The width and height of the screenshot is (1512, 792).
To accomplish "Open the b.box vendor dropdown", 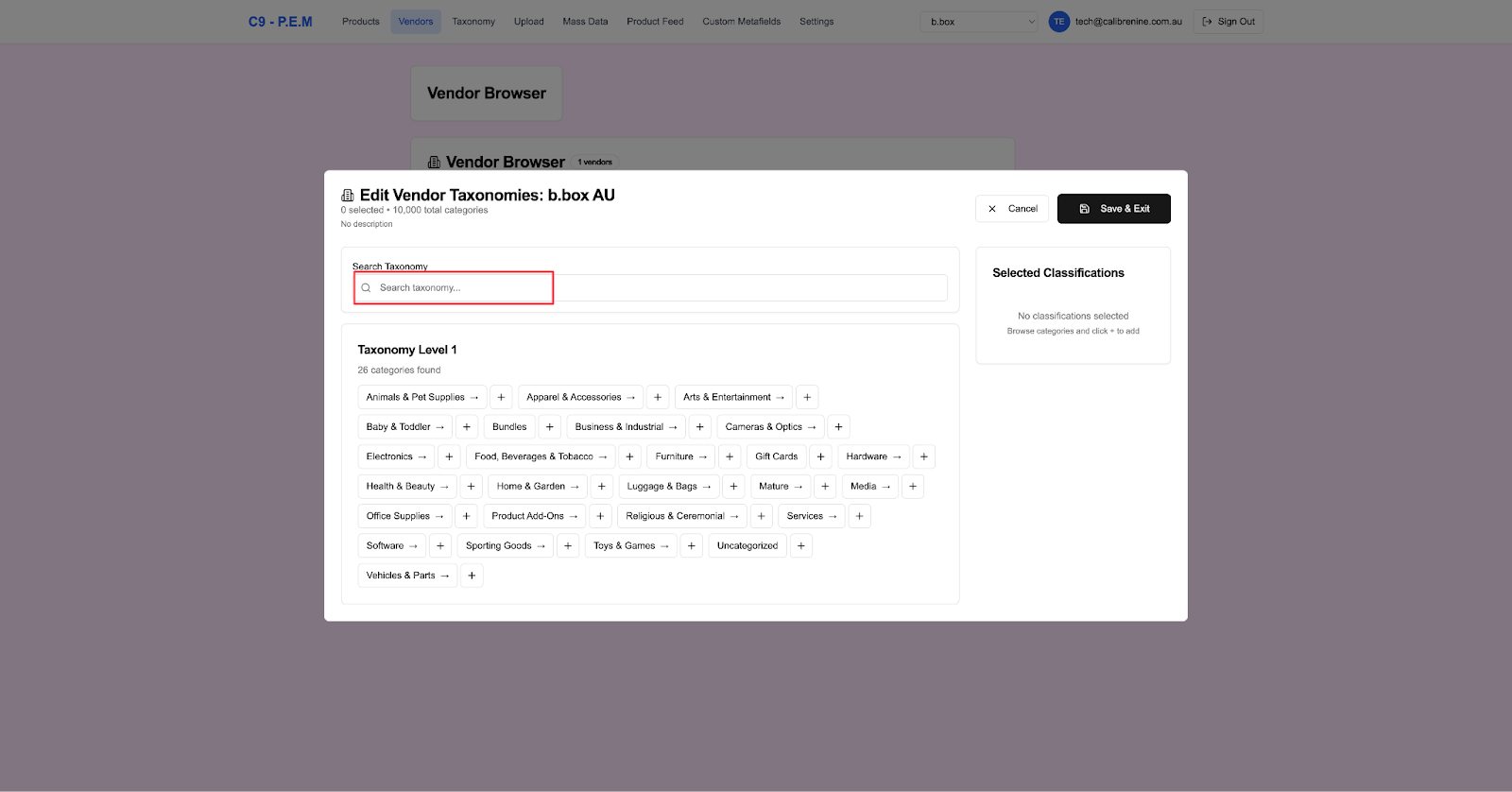I will tap(980, 22).
